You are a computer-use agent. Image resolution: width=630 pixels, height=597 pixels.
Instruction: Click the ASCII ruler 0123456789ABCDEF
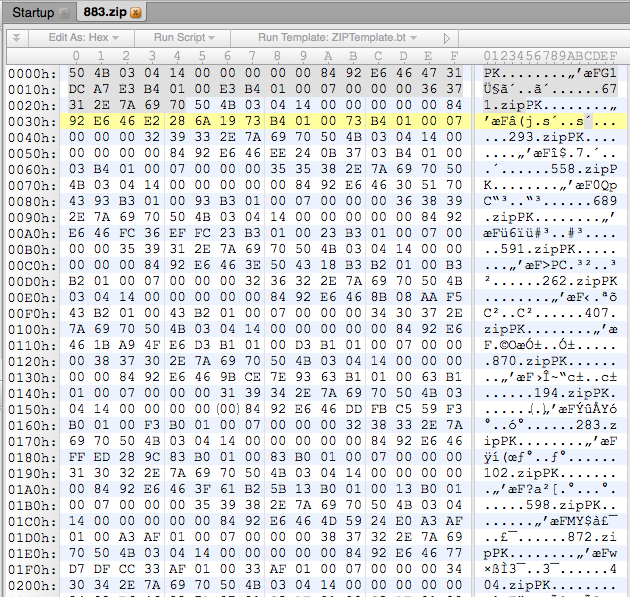[x=550, y=55]
